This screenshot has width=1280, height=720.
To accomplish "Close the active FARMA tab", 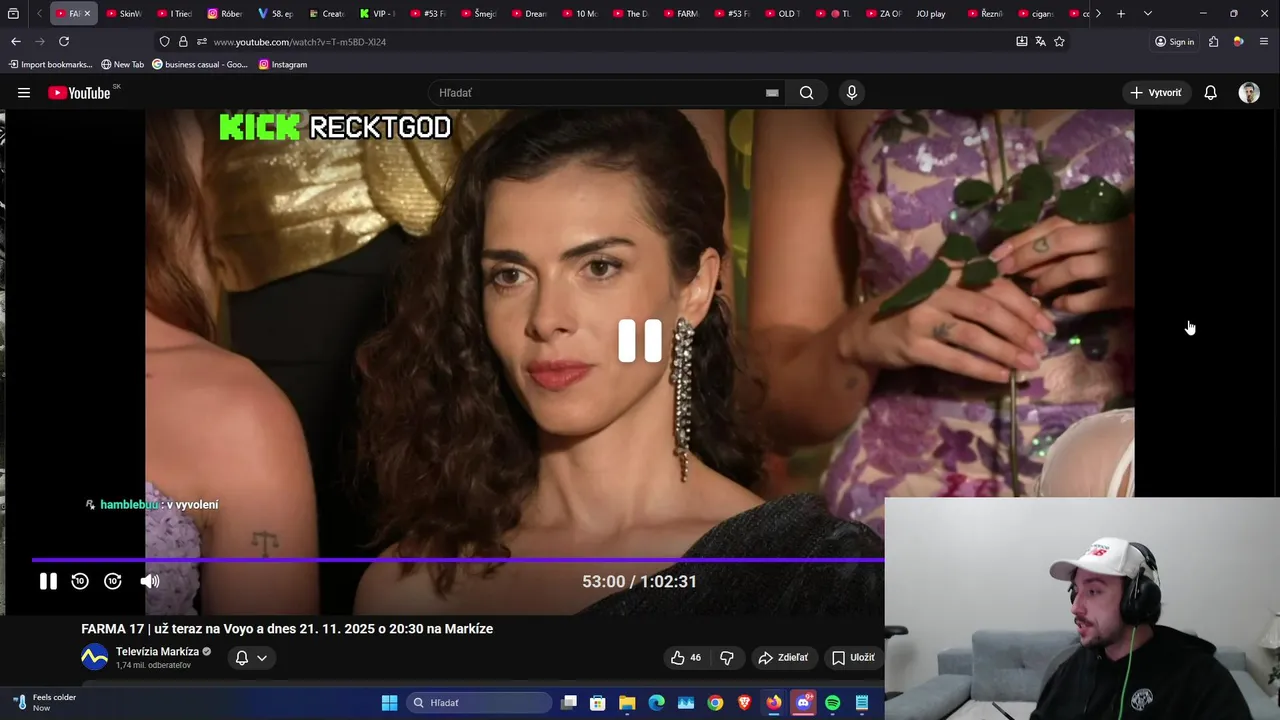I will pos(87,14).
